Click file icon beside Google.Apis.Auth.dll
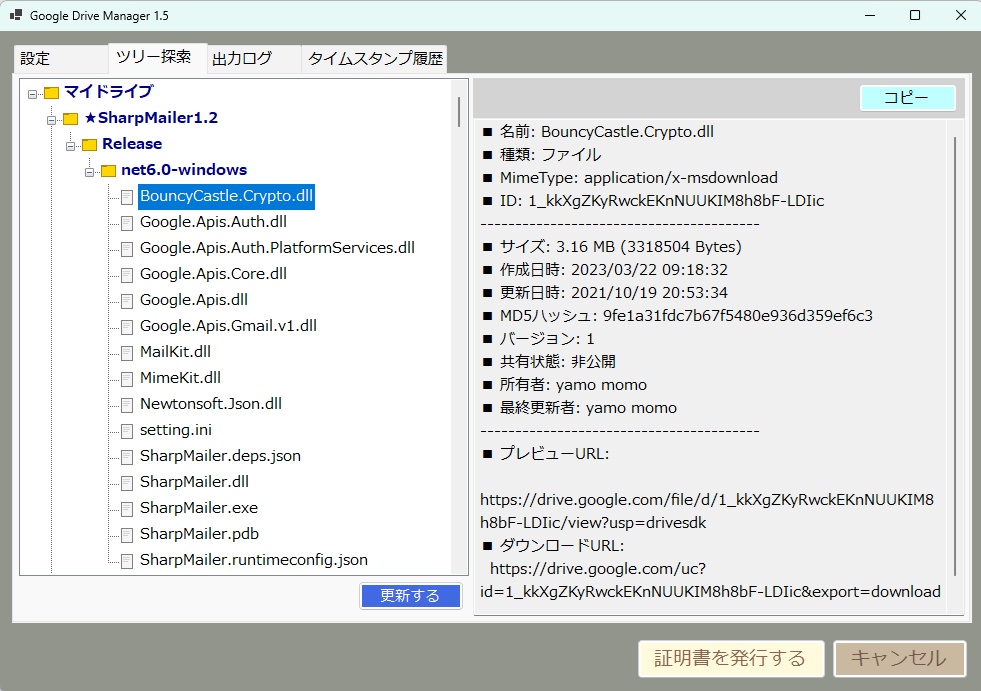Image resolution: width=981 pixels, height=691 pixels. pos(126,223)
